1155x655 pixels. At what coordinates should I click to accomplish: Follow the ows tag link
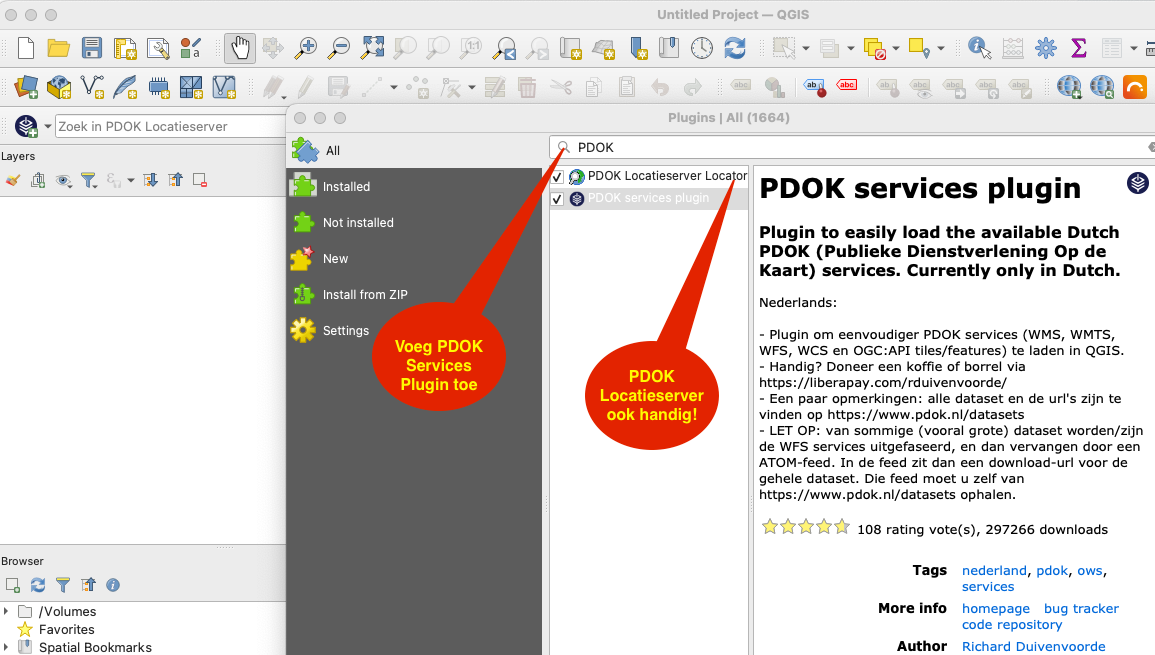1089,571
